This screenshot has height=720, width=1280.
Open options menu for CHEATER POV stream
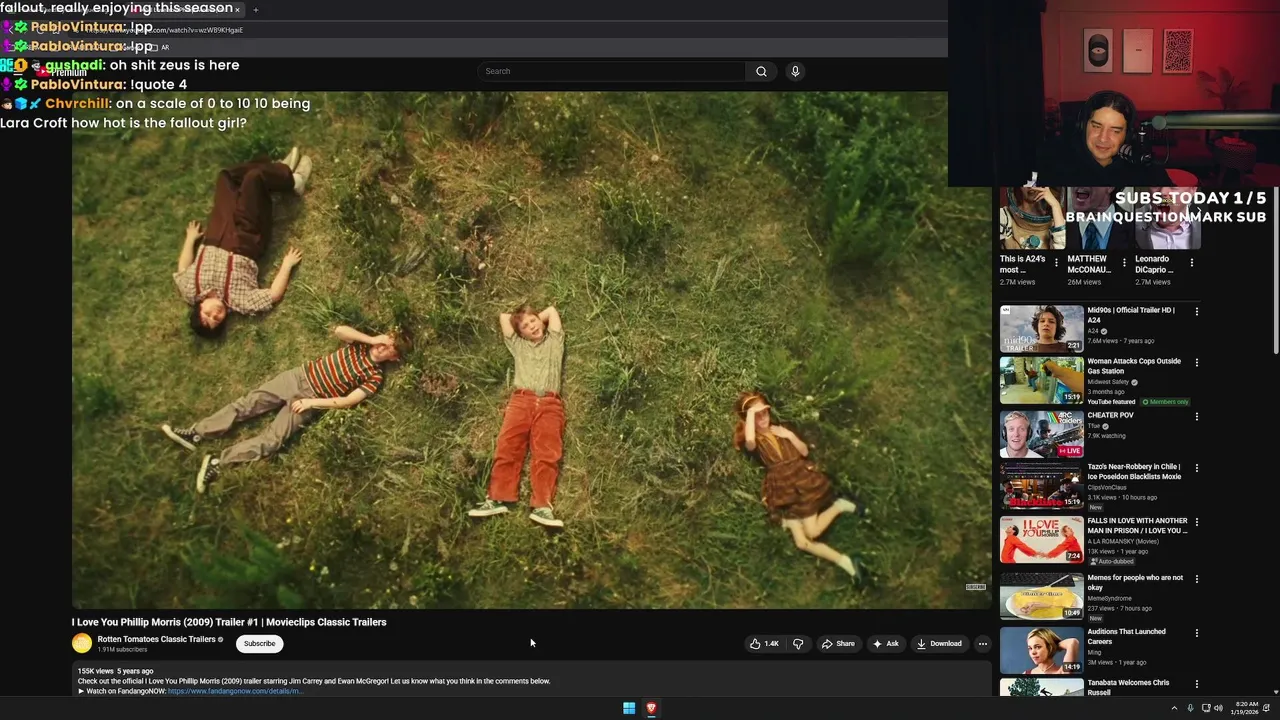1196,417
